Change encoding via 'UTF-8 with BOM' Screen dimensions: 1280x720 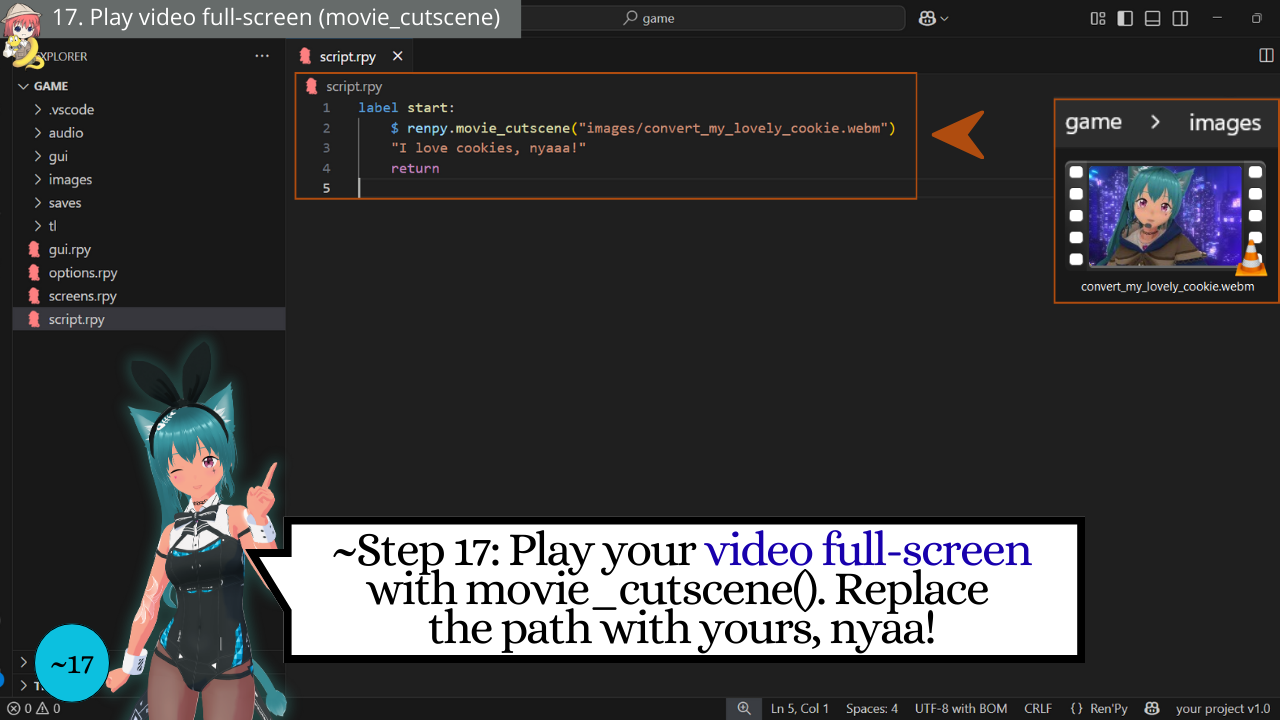tap(961, 709)
